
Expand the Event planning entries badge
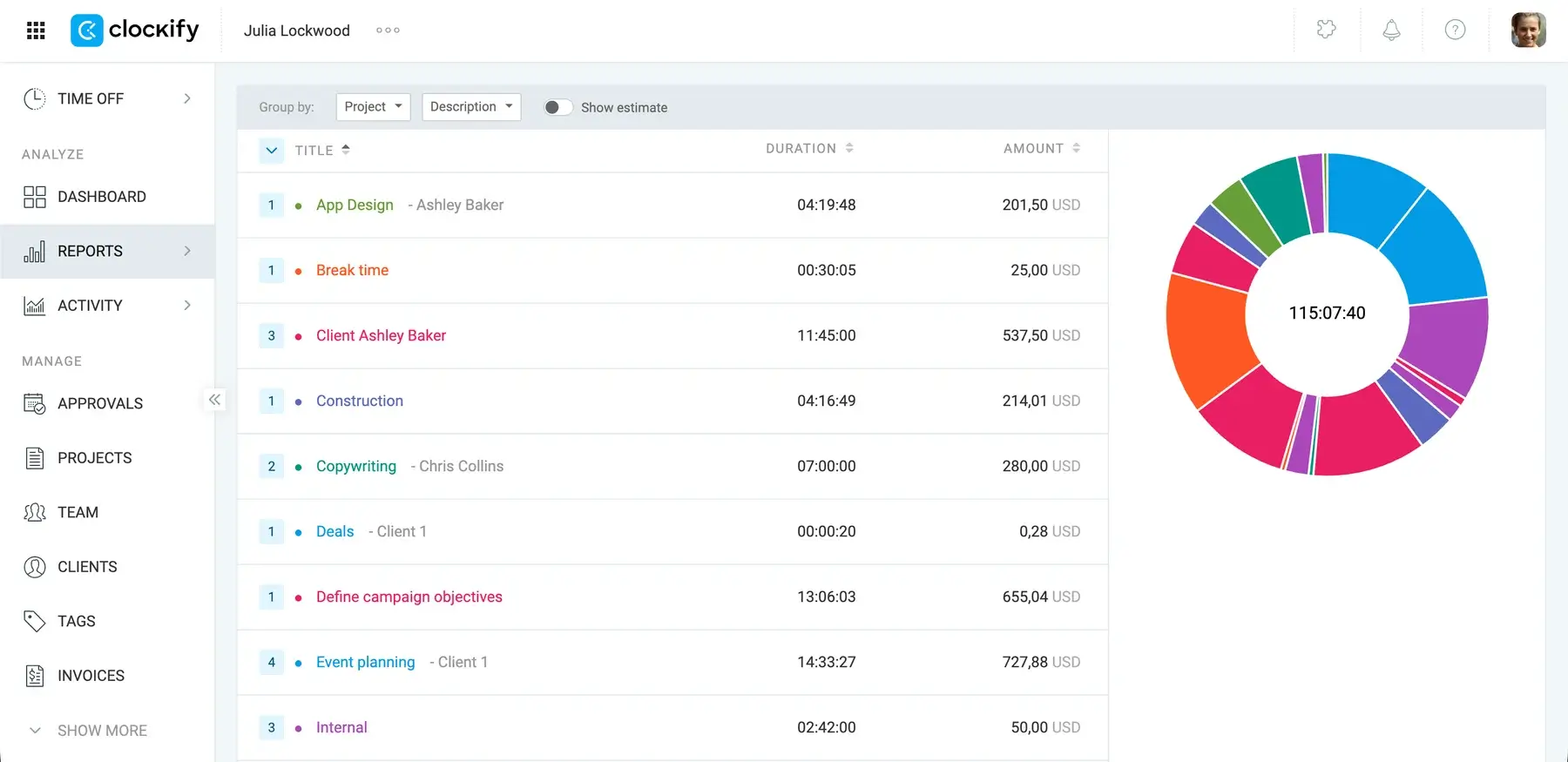tap(272, 662)
